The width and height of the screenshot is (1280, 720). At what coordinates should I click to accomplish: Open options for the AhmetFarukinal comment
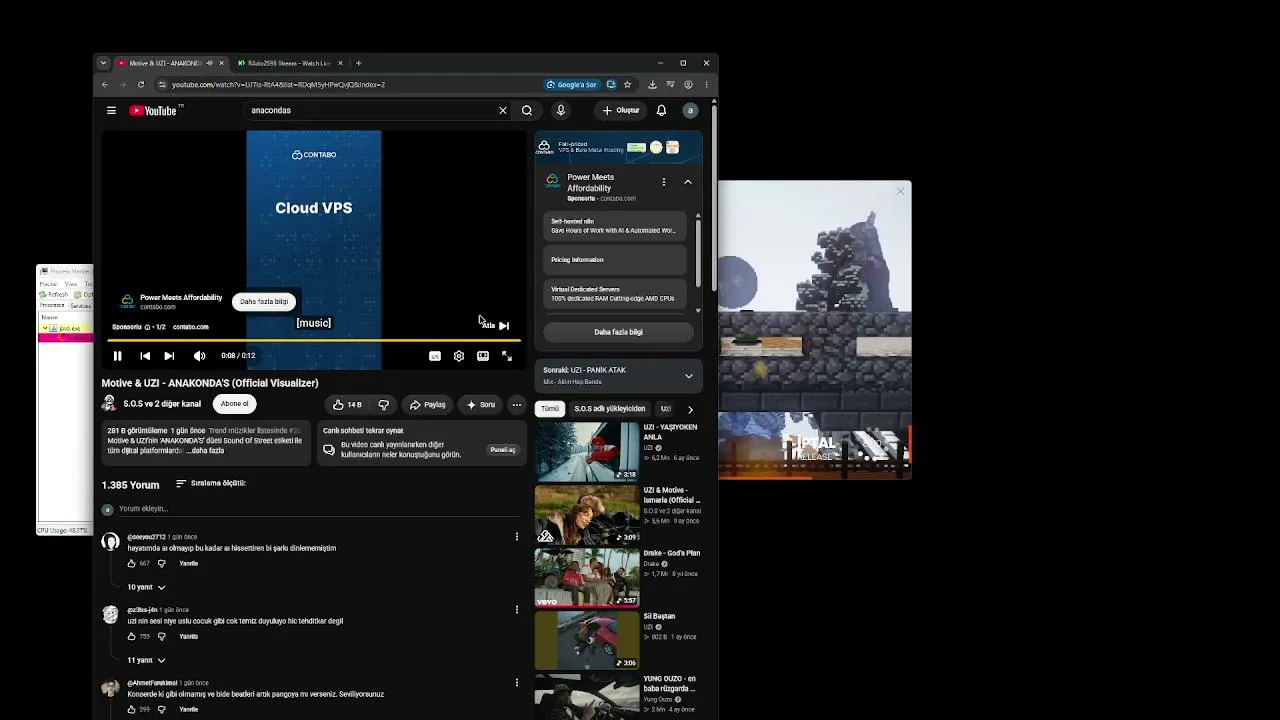coord(517,683)
